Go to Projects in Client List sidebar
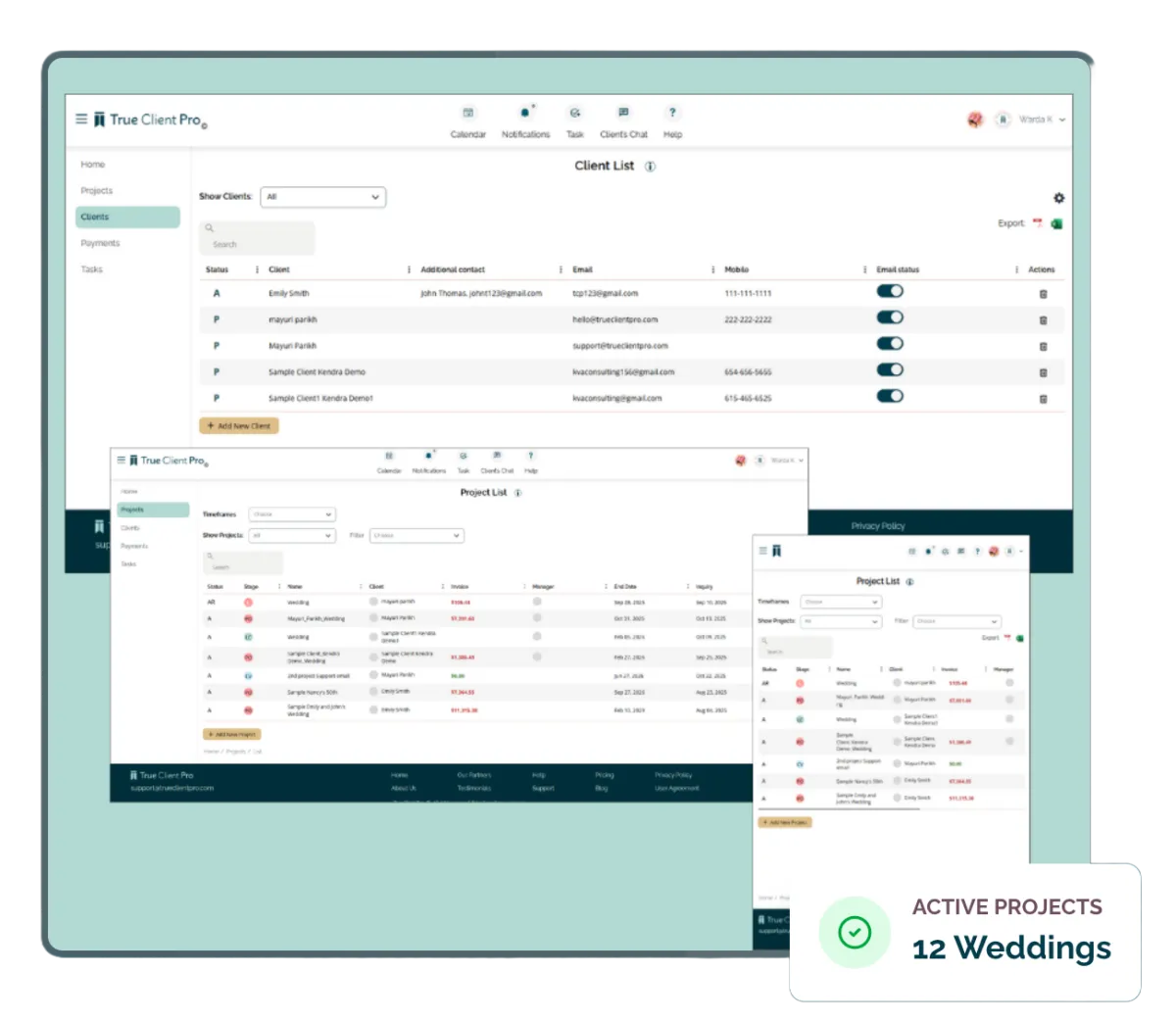Viewport: 1176px width, 1022px height. coord(97,191)
